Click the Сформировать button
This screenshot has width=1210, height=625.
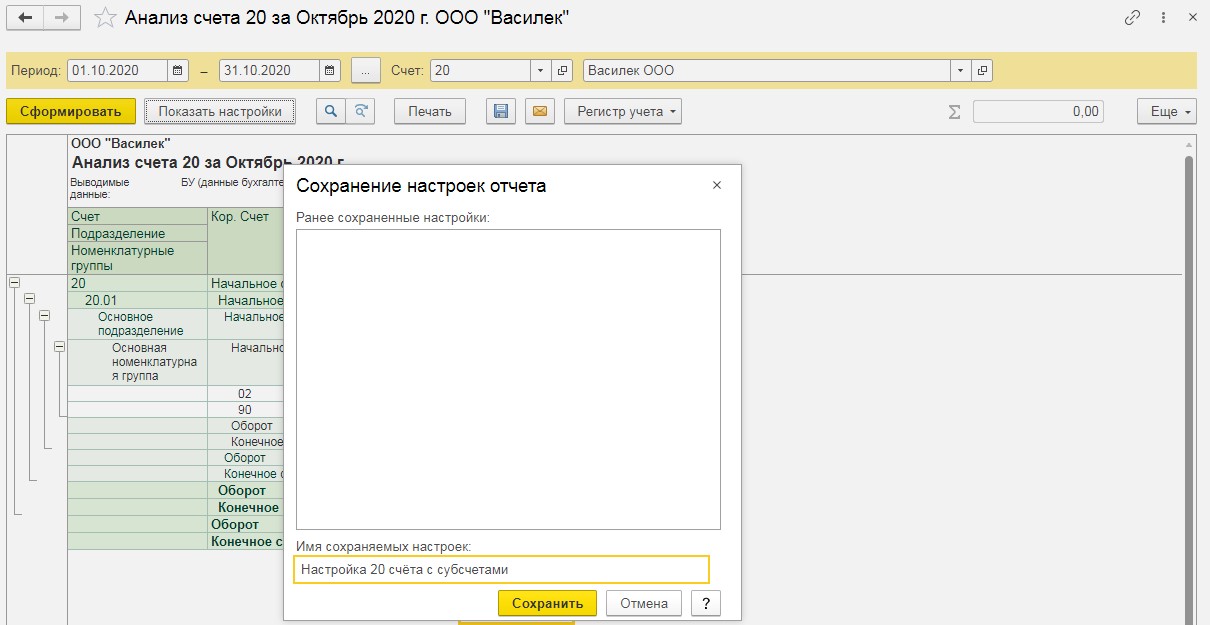(x=70, y=111)
